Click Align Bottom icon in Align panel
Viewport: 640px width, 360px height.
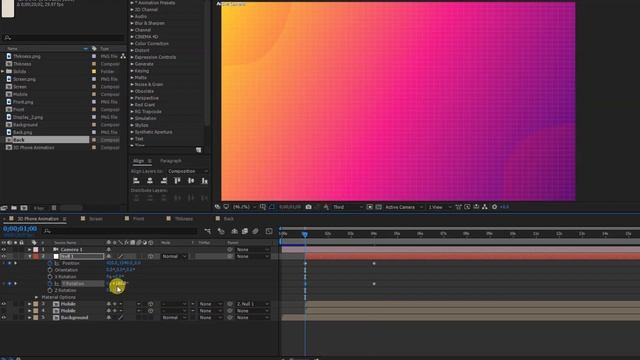pos(204,180)
